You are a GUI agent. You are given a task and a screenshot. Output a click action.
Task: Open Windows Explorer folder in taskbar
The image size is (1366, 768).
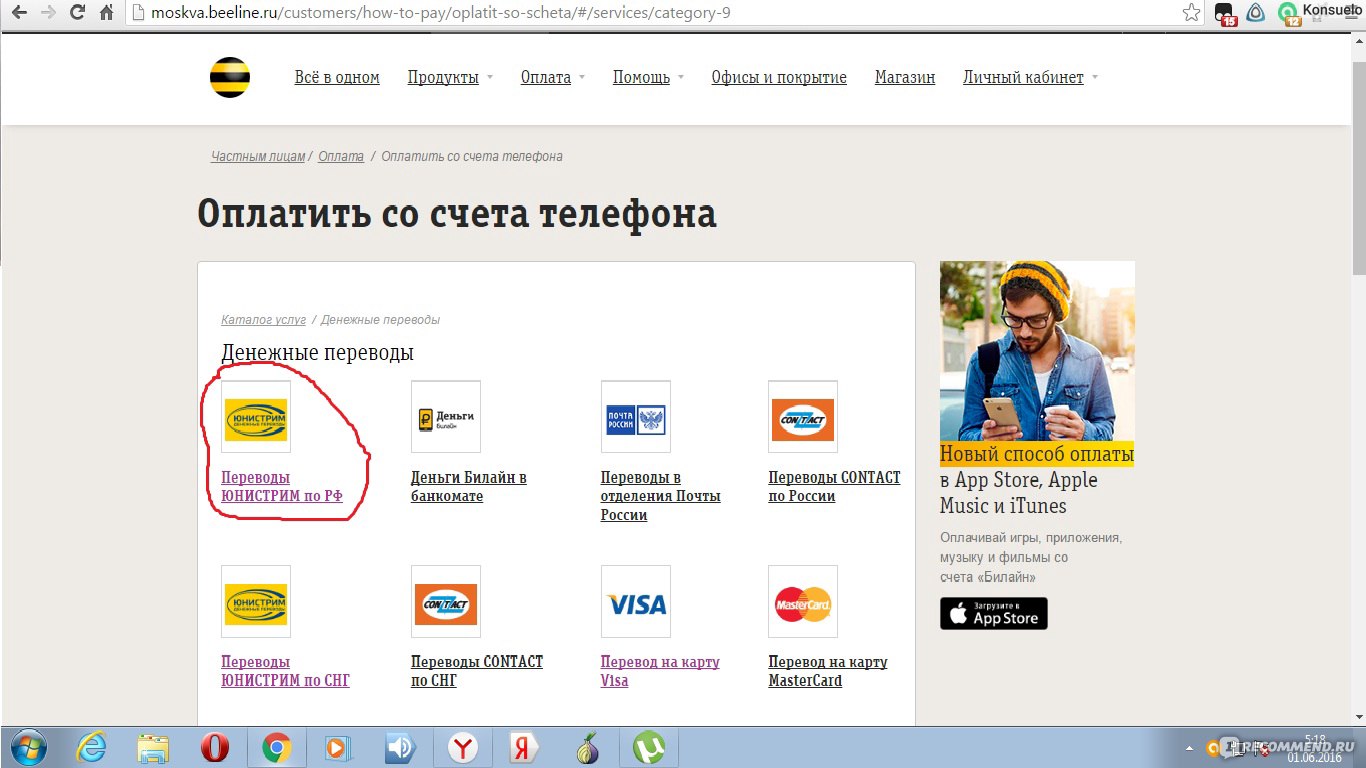[x=153, y=748]
